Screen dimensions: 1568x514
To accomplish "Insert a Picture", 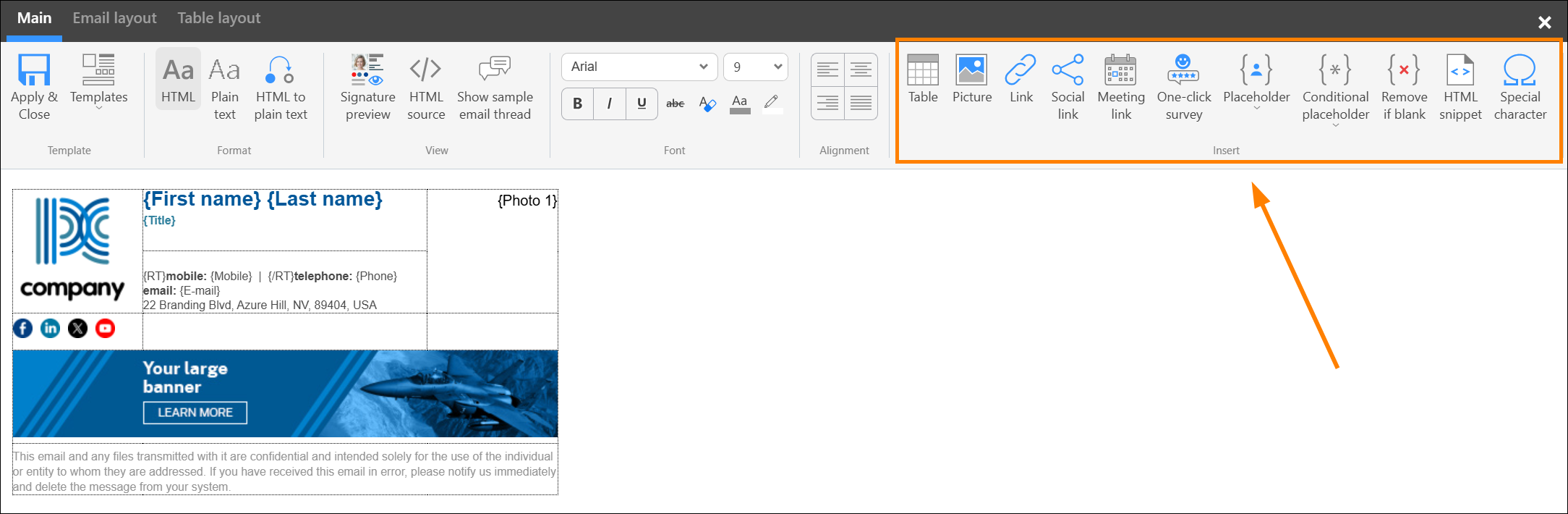I will tap(971, 79).
